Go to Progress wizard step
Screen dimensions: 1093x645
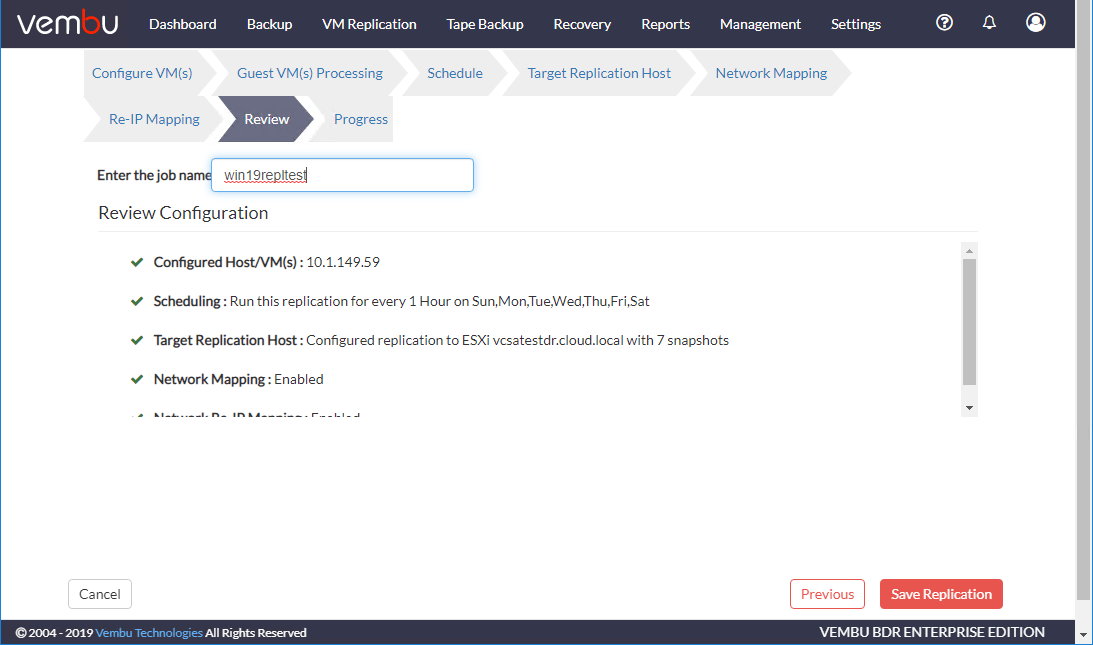pos(360,119)
